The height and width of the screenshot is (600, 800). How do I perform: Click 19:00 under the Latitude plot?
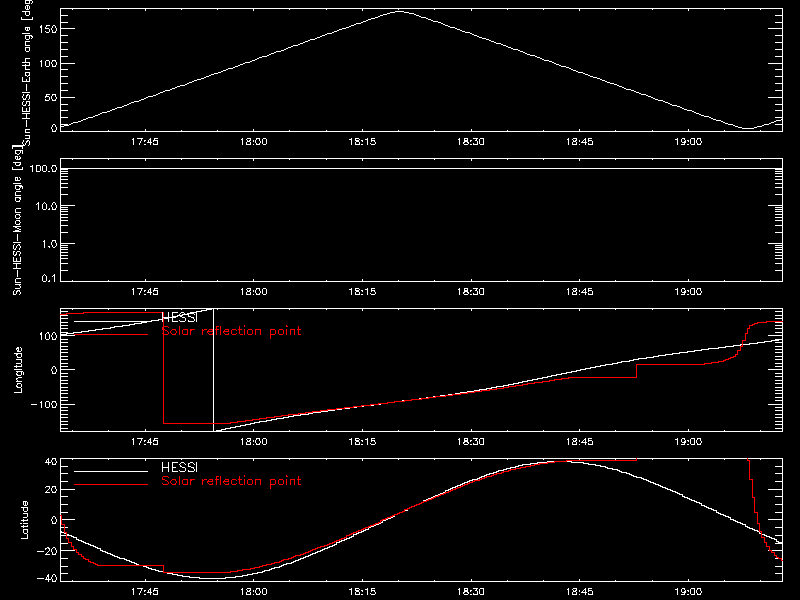(x=688, y=592)
